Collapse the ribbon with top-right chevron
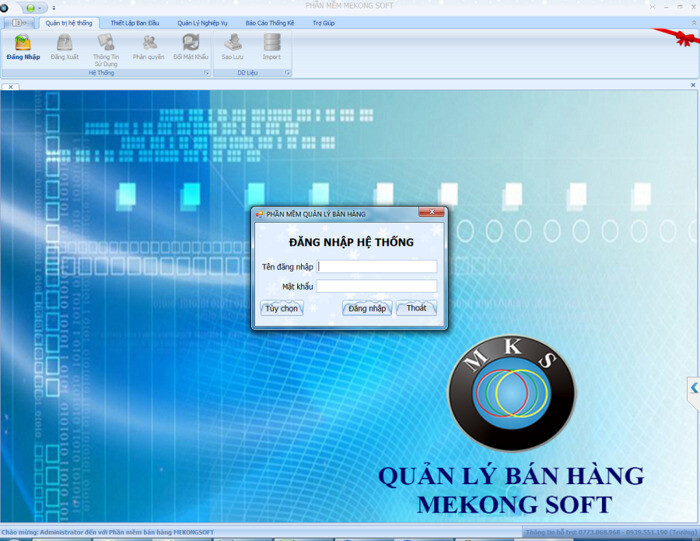This screenshot has width=700, height=541. pyautogui.click(x=694, y=22)
